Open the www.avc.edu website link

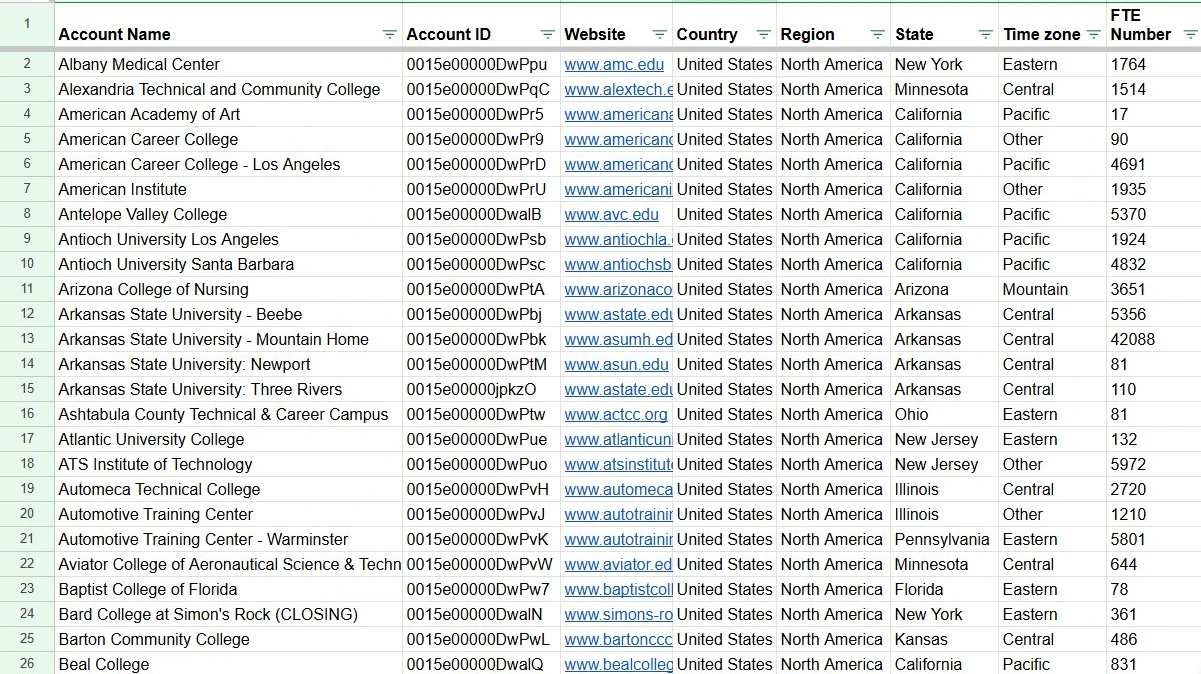[612, 214]
